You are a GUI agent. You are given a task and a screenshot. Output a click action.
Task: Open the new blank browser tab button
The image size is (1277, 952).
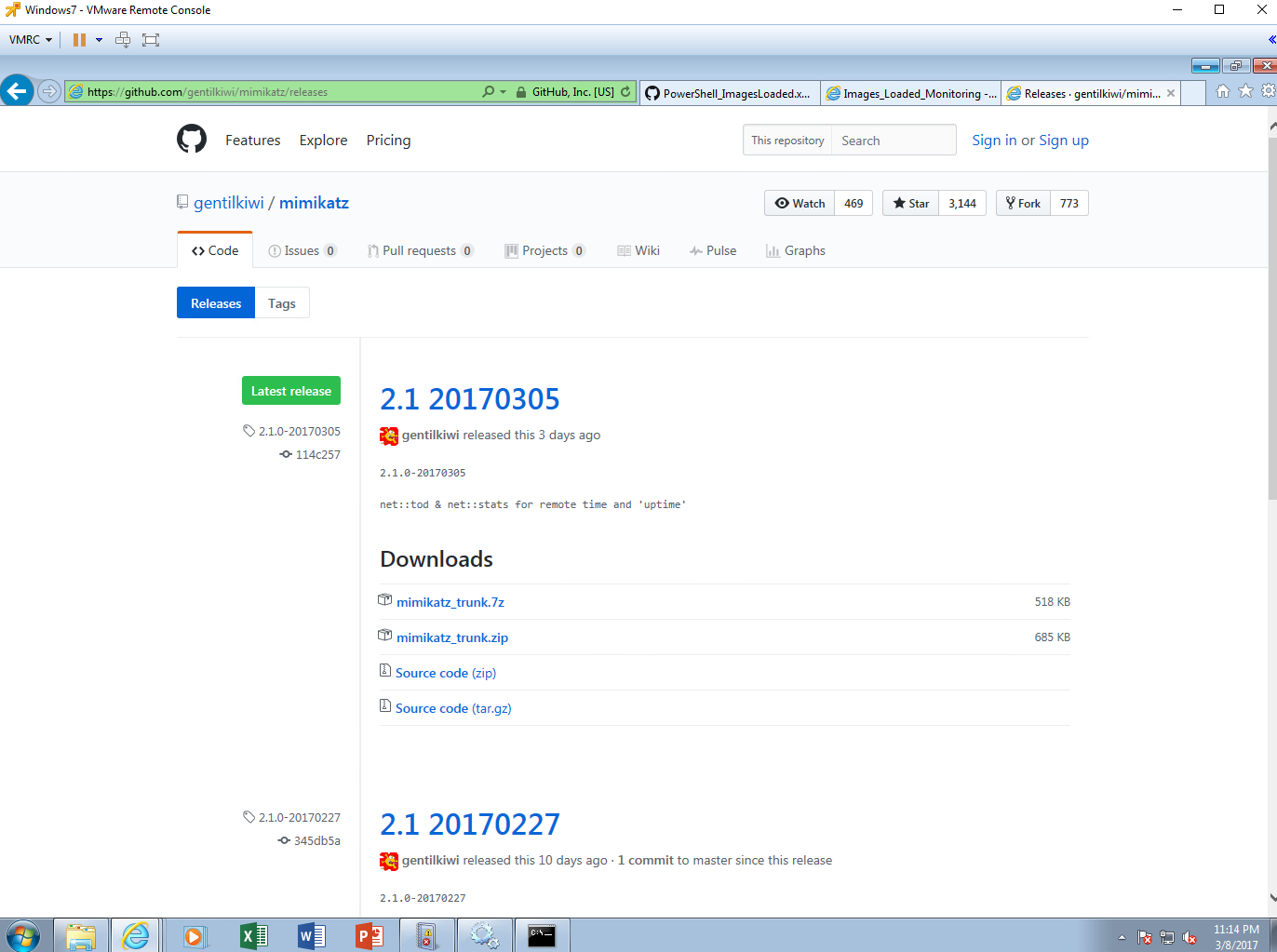[1193, 93]
